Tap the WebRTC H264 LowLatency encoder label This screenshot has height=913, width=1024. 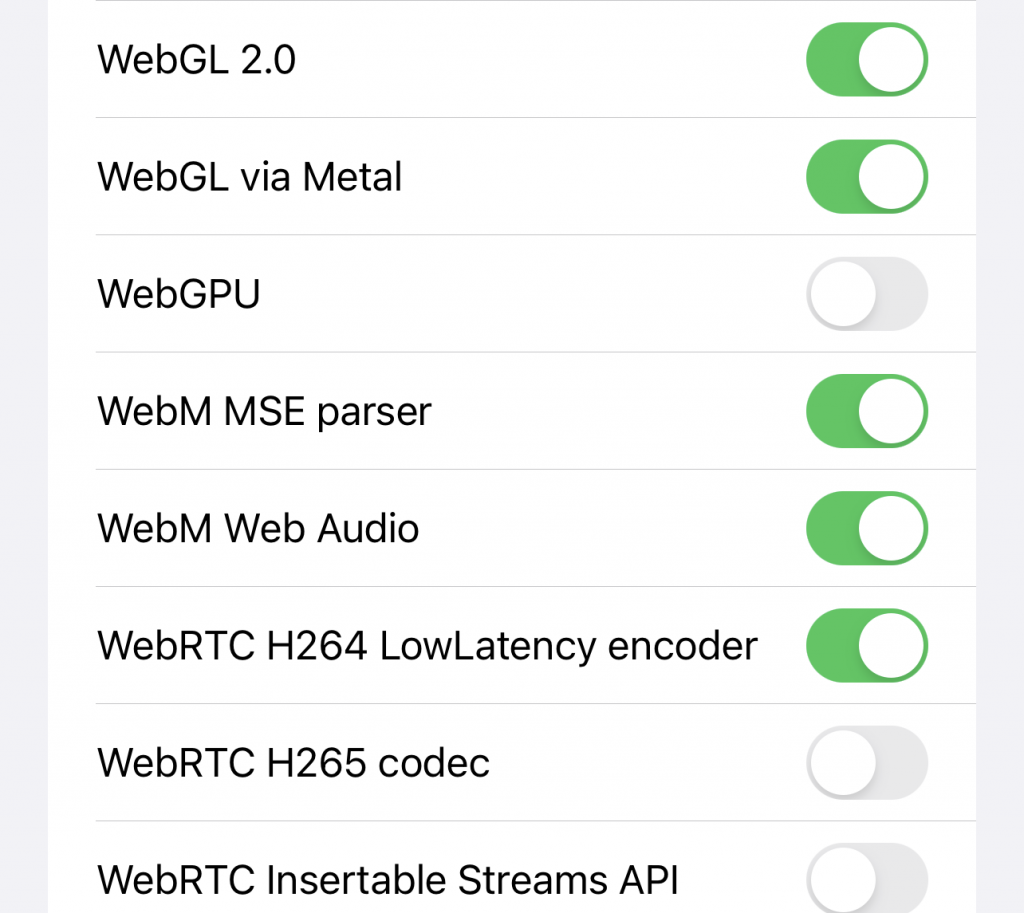point(427,645)
